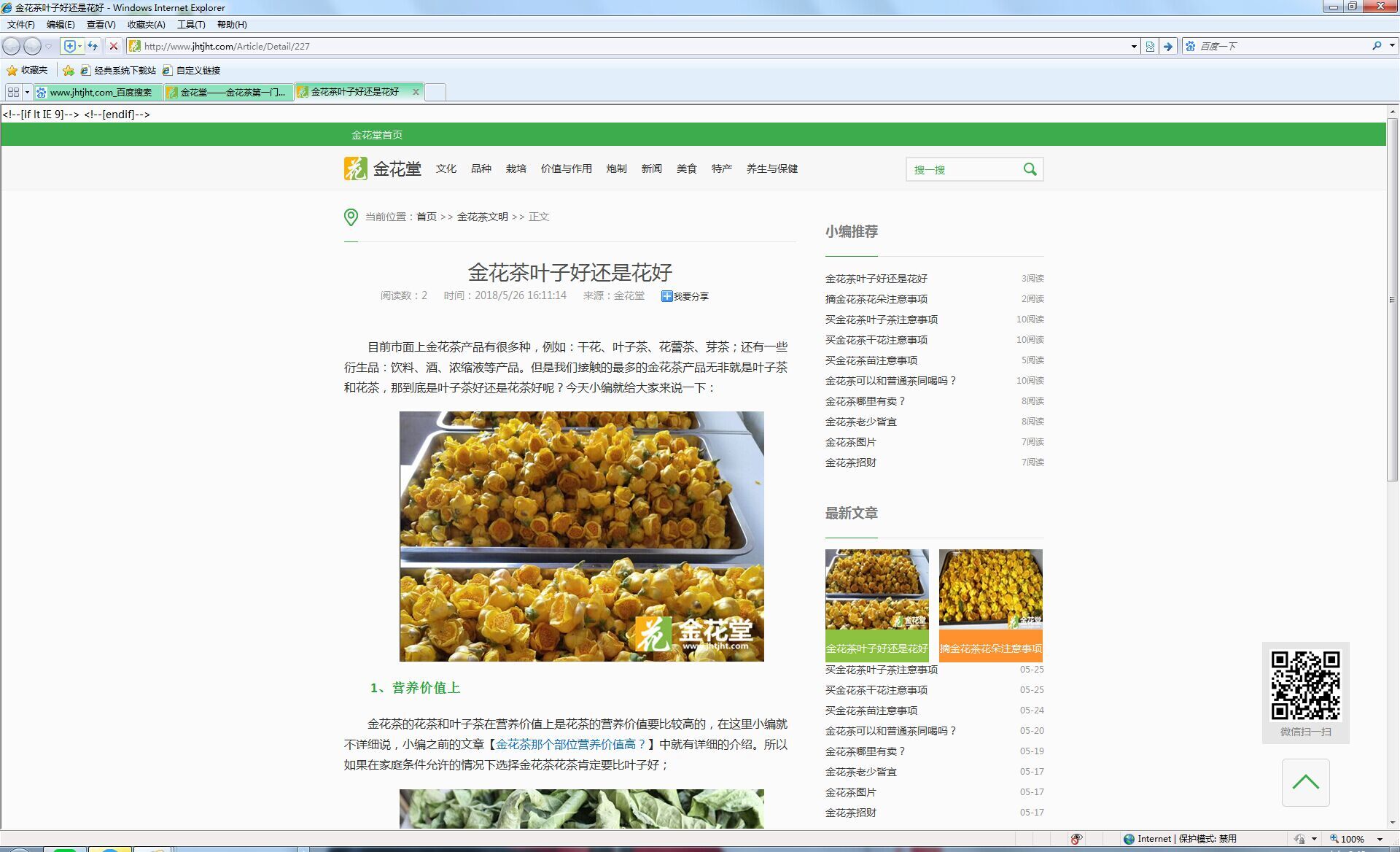The image size is (1400, 852).
Task: Open the 编辑(E) menu
Action: pyautogui.click(x=61, y=25)
